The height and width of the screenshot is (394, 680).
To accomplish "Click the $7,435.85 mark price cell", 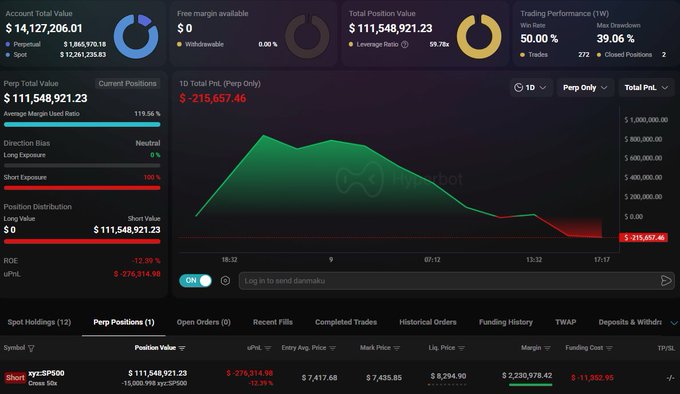I will 384,378.
